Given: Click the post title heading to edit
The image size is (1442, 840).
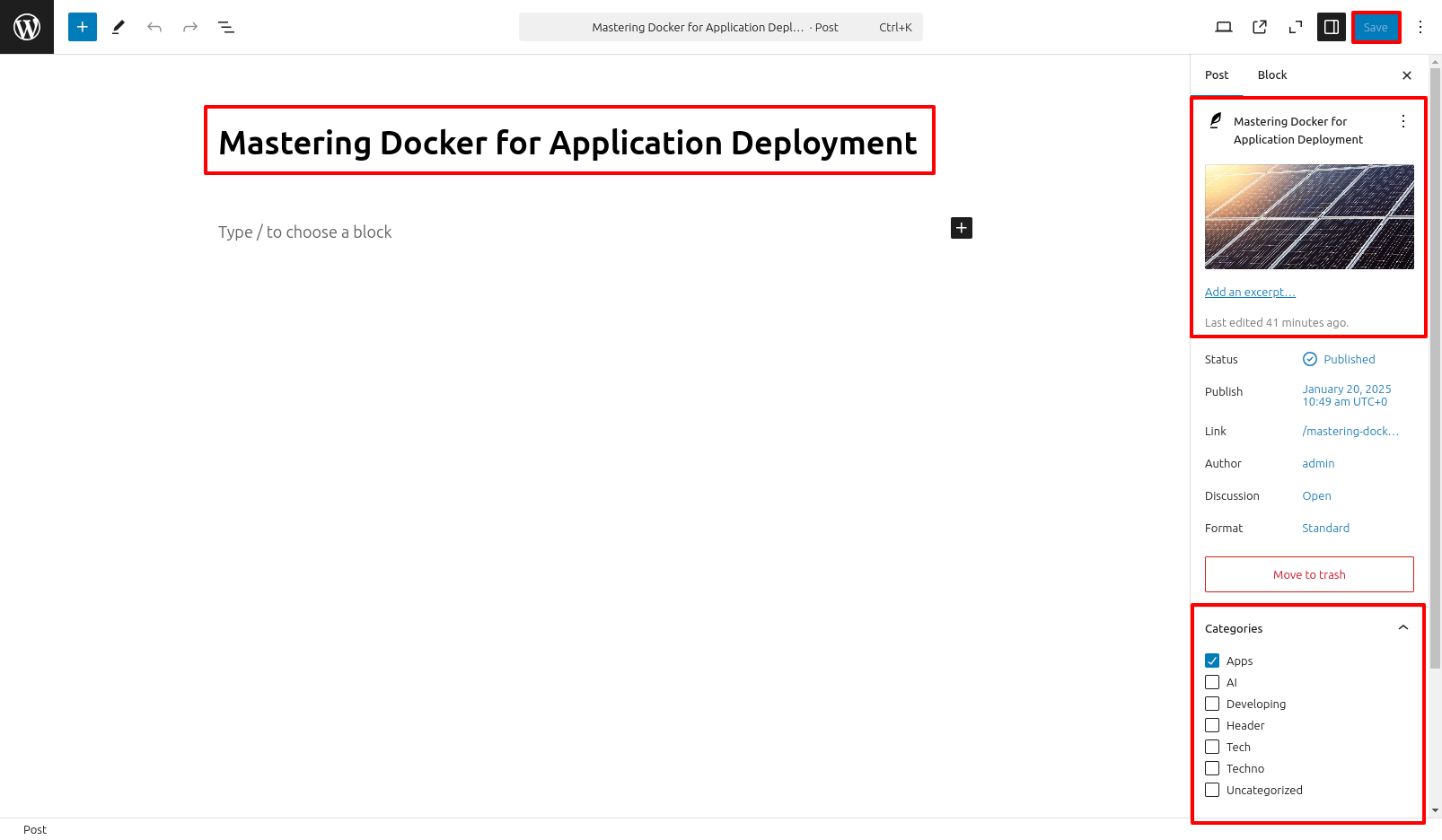Looking at the screenshot, I should [568, 143].
